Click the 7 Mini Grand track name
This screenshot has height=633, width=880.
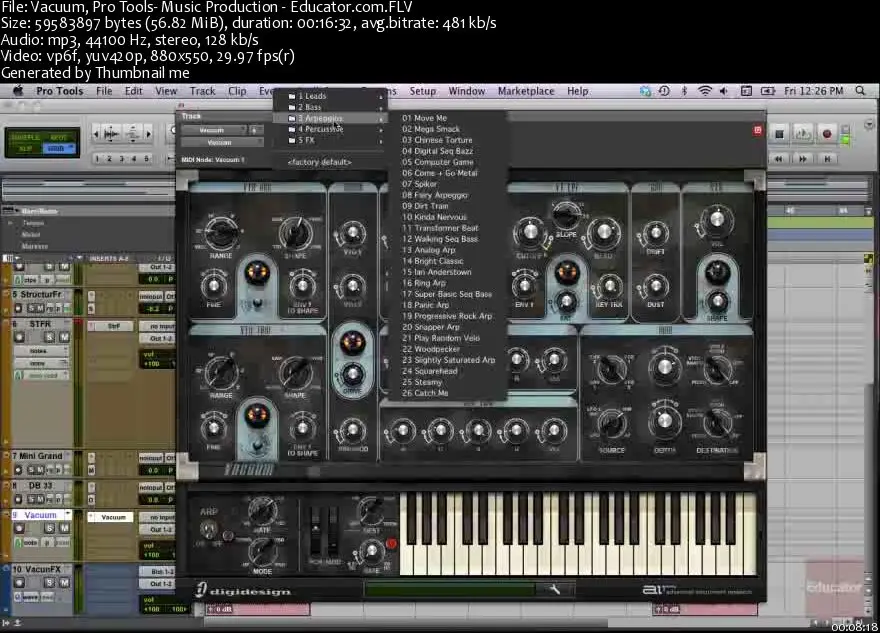[37, 456]
